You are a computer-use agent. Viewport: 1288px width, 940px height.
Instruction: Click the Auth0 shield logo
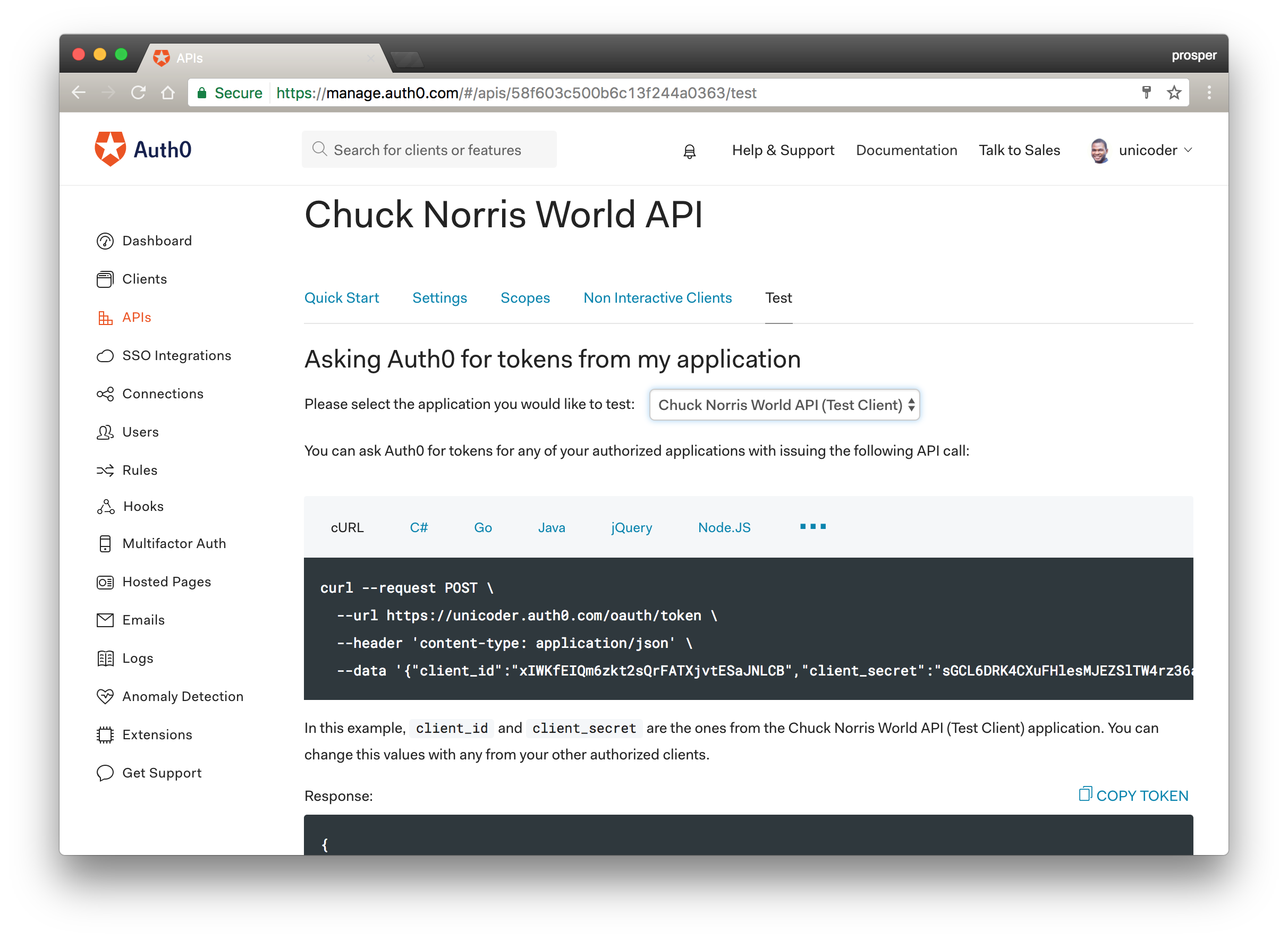click(110, 149)
